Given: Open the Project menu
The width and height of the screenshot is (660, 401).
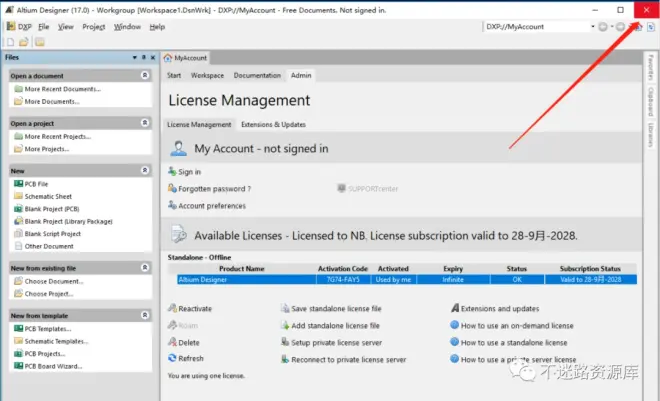Looking at the screenshot, I should coord(93,27).
